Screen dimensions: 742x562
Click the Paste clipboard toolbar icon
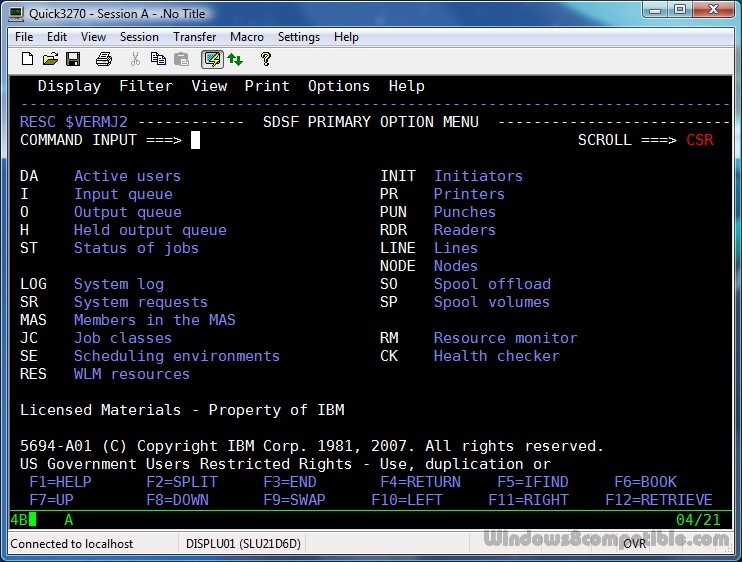[181, 59]
